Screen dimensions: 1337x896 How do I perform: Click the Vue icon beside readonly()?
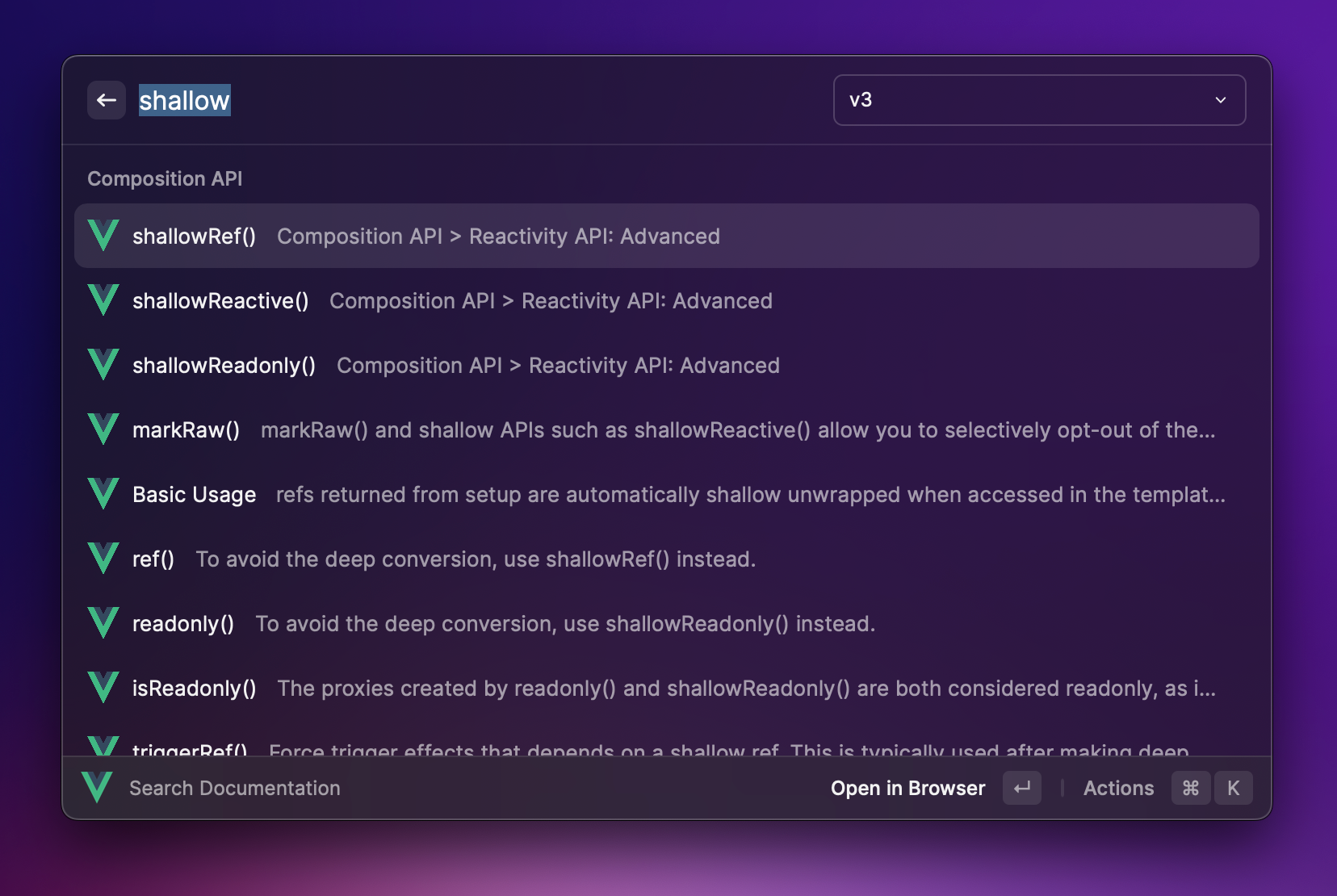coord(103,623)
